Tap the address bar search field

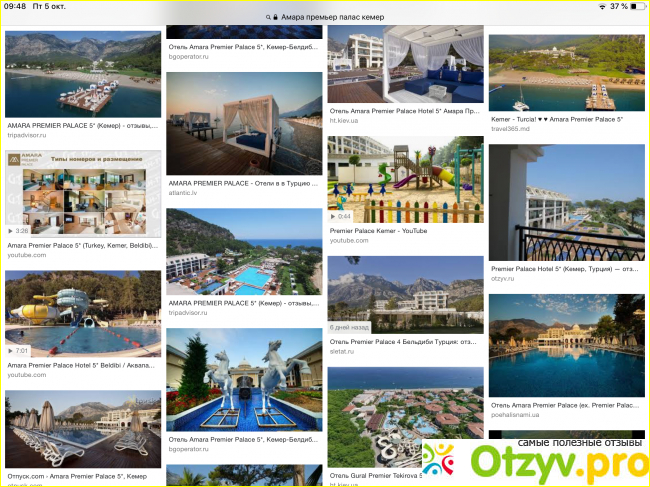[325, 17]
